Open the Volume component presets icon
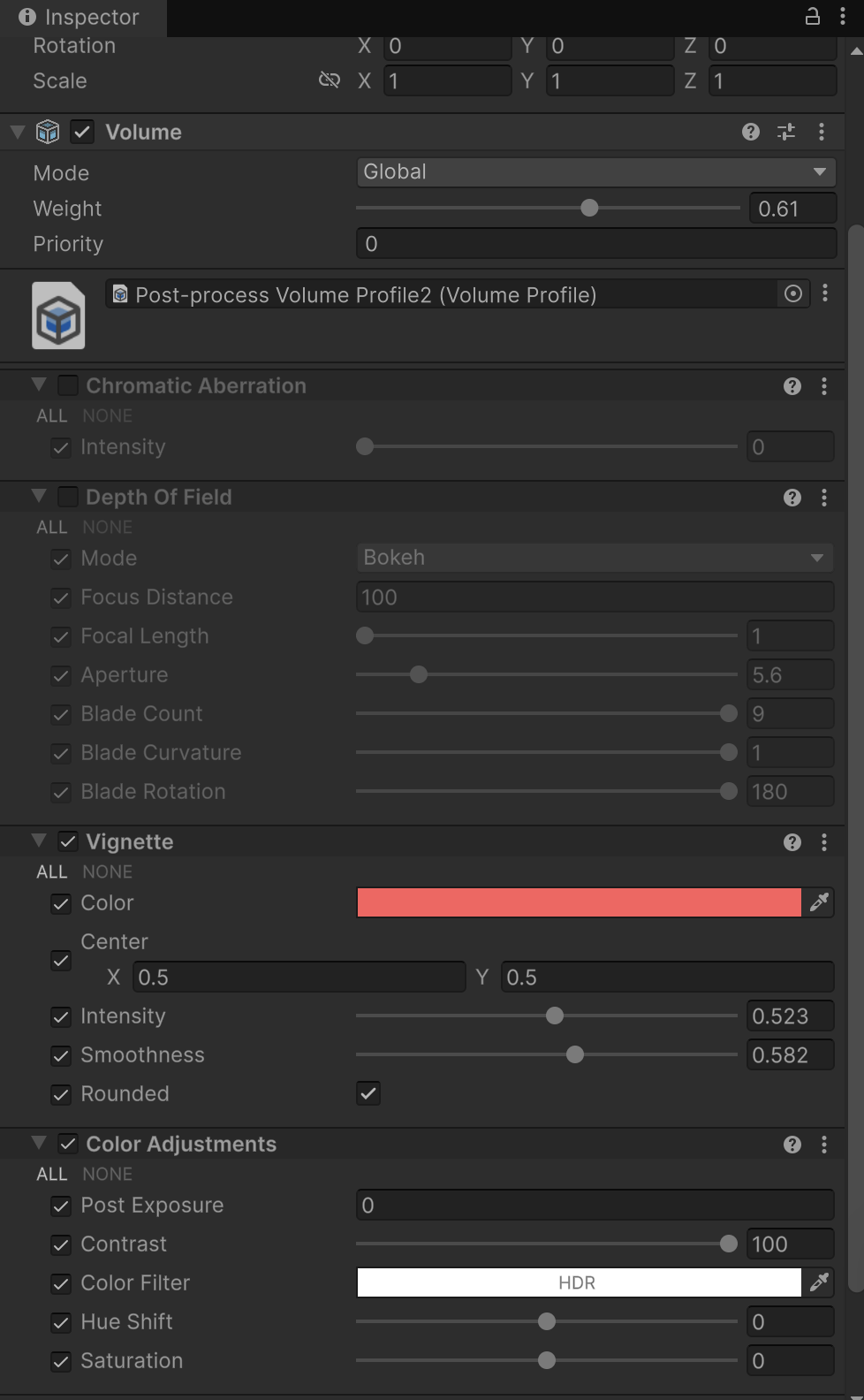This screenshot has height=1400, width=864. coord(785,132)
